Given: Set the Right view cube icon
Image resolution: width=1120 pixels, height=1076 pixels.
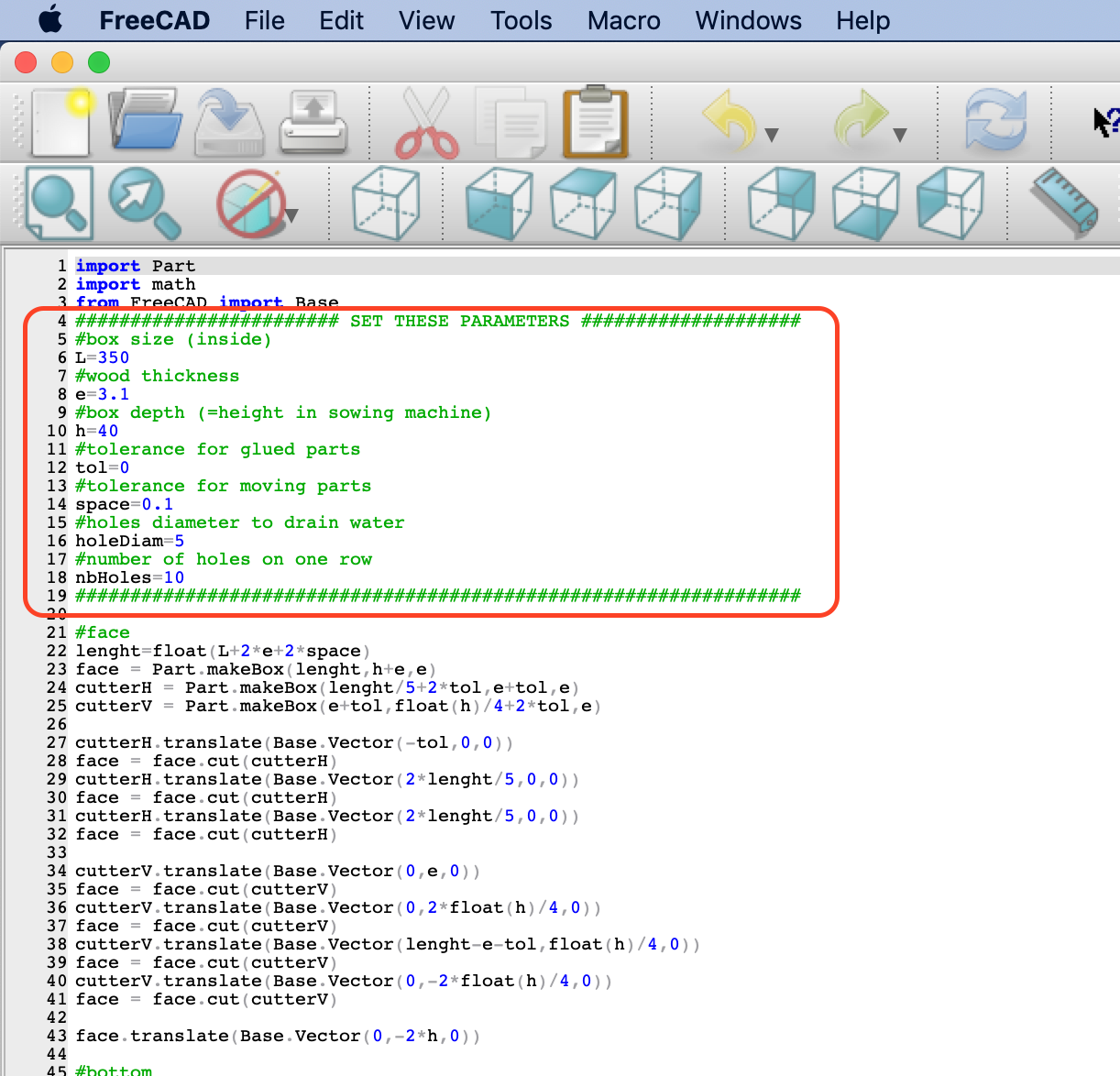Looking at the screenshot, I should click(667, 203).
